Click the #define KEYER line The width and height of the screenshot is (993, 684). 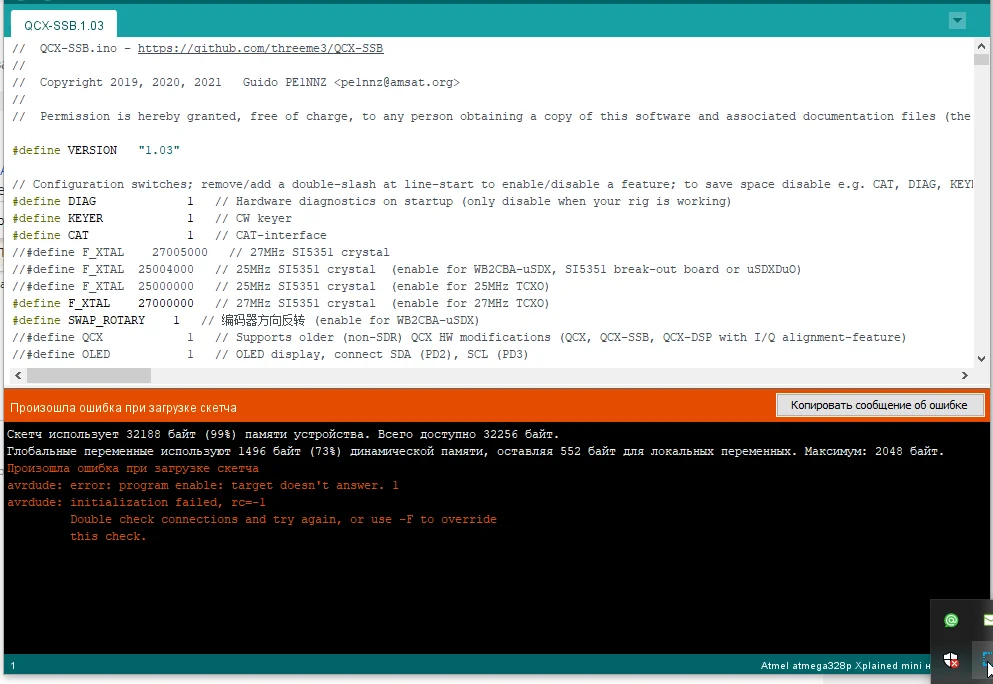coord(152,218)
